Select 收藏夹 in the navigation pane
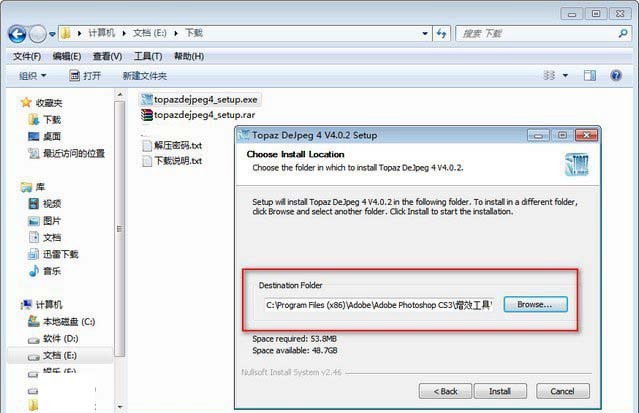This screenshot has height=413, width=639. point(42,103)
